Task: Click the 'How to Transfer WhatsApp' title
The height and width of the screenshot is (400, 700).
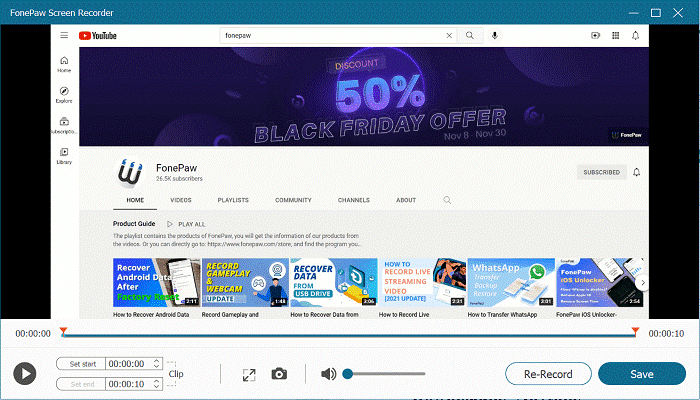Action: coord(502,315)
